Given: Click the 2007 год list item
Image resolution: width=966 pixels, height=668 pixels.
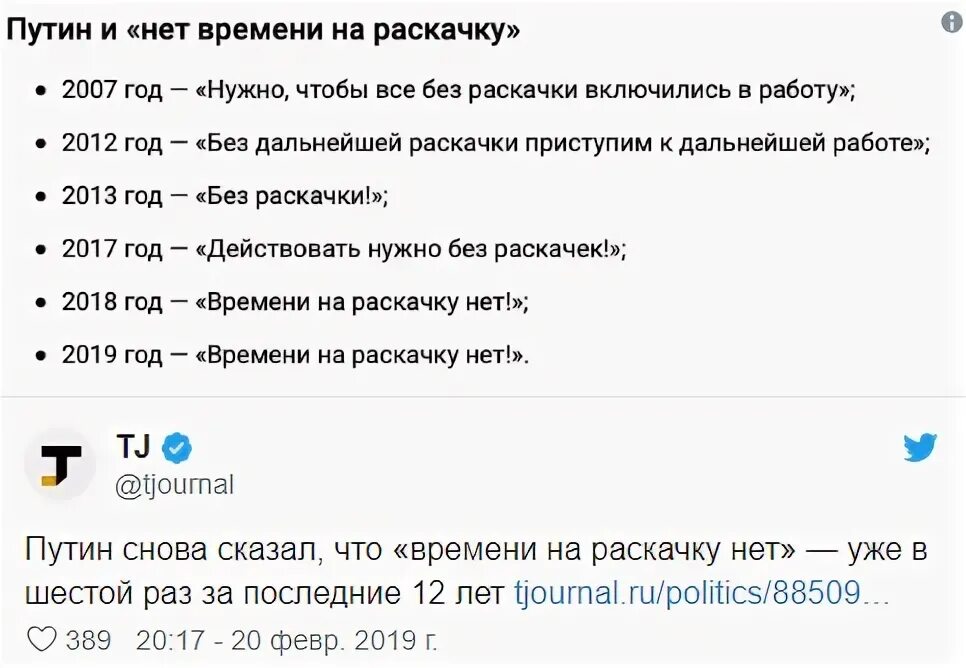Looking at the screenshot, I should coord(458,91).
